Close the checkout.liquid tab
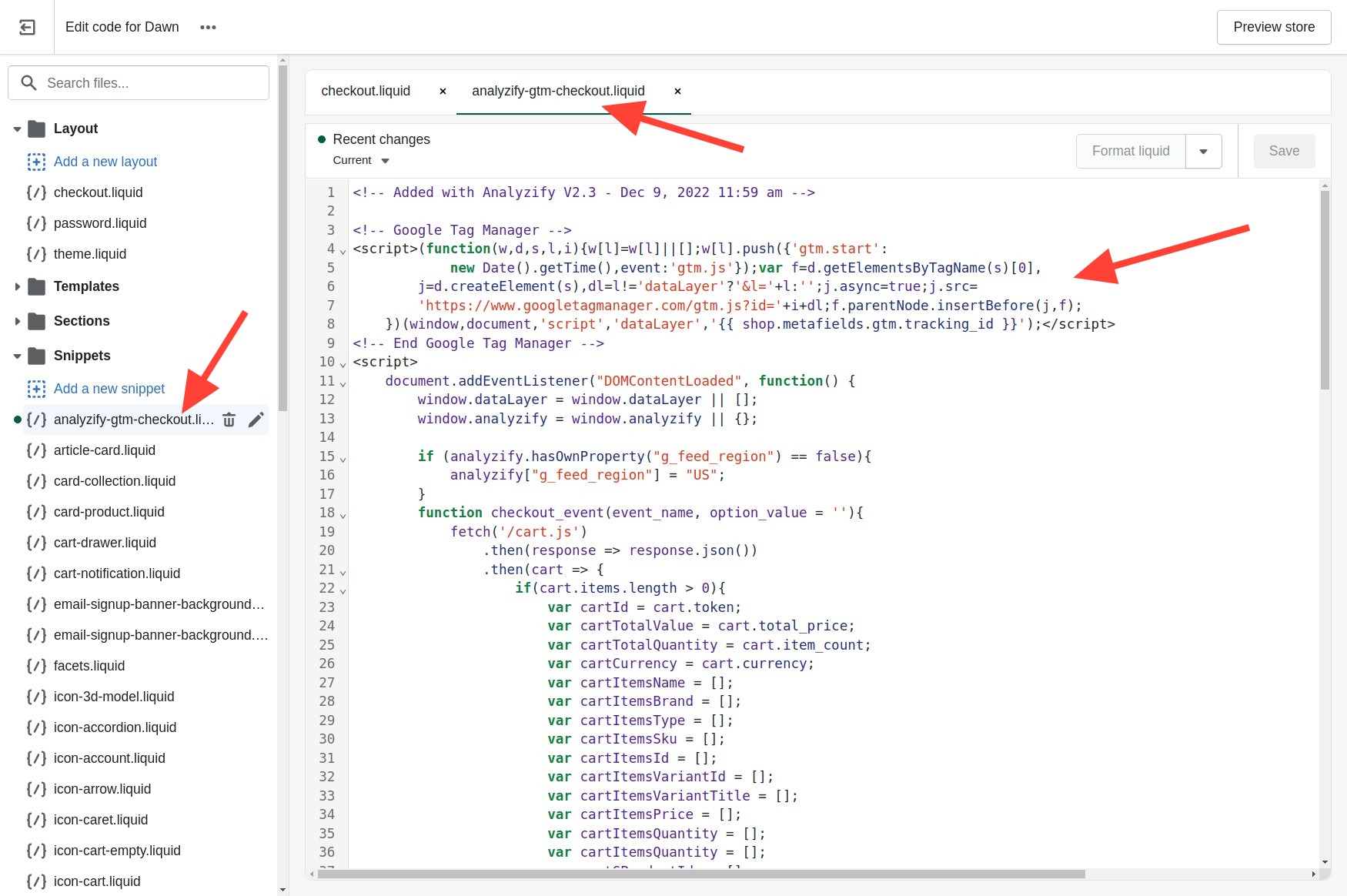The width and height of the screenshot is (1347, 896). (x=443, y=91)
